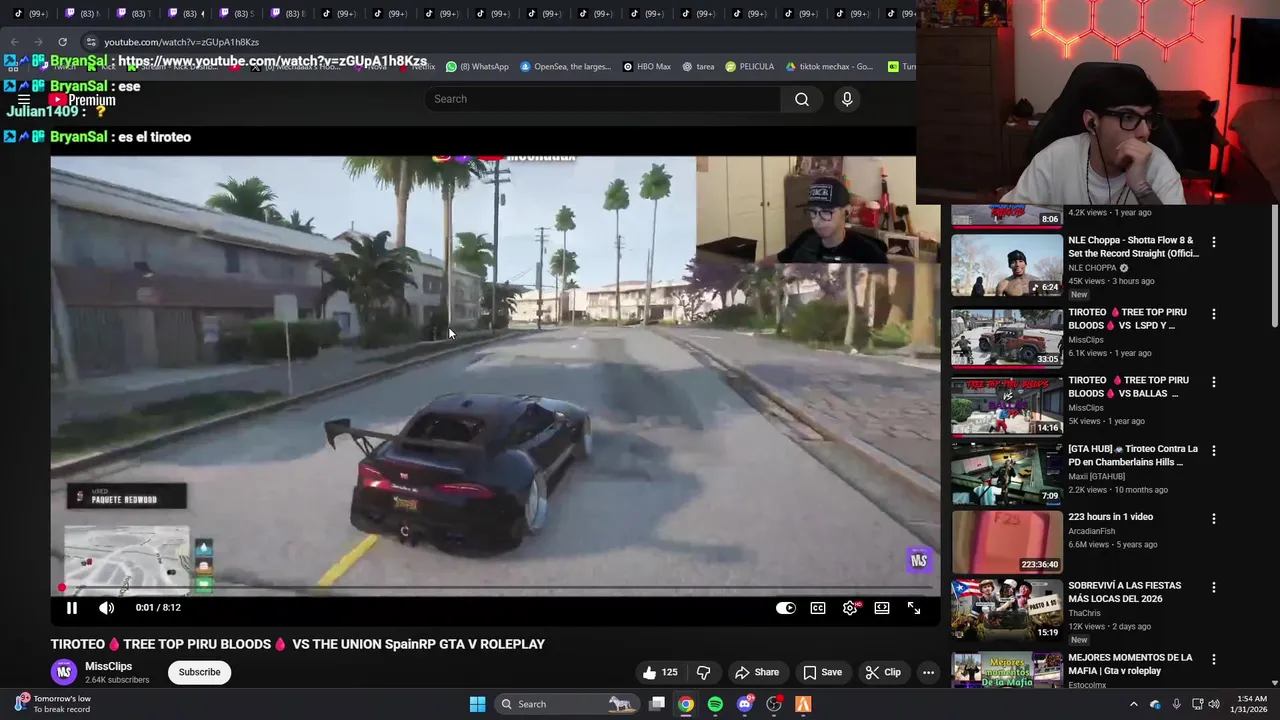Open the tarea bookmark
1280x720 pixels.
click(698, 67)
